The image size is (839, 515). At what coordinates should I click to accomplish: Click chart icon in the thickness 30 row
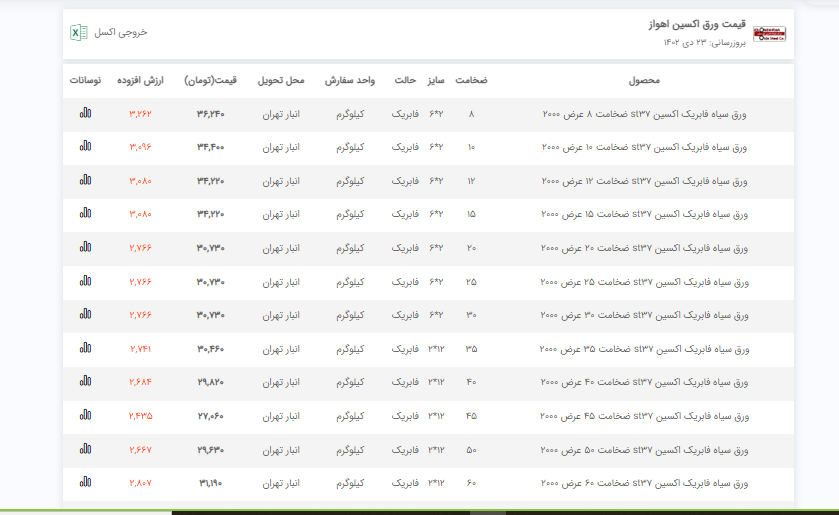[85, 315]
